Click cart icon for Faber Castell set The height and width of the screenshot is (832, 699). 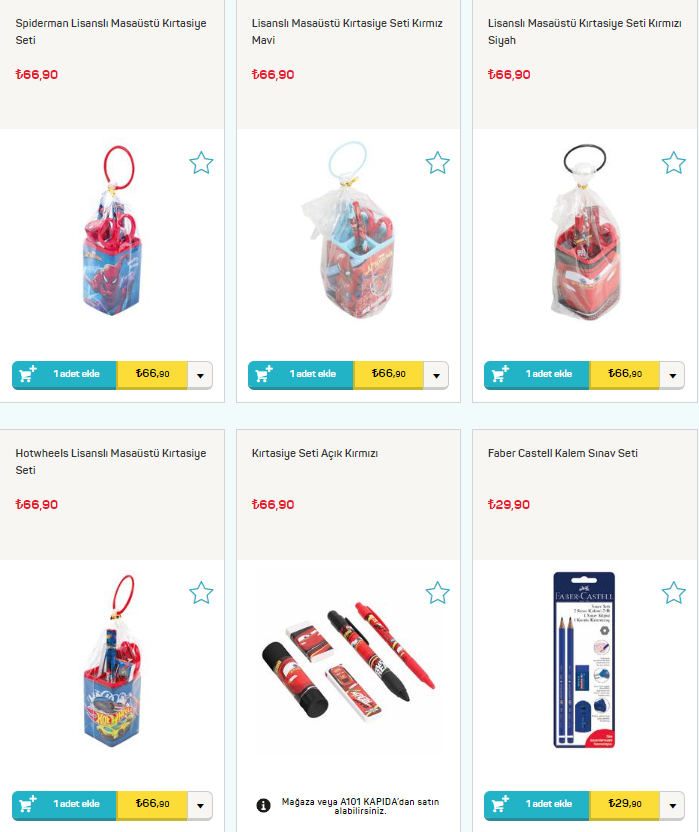[500, 804]
